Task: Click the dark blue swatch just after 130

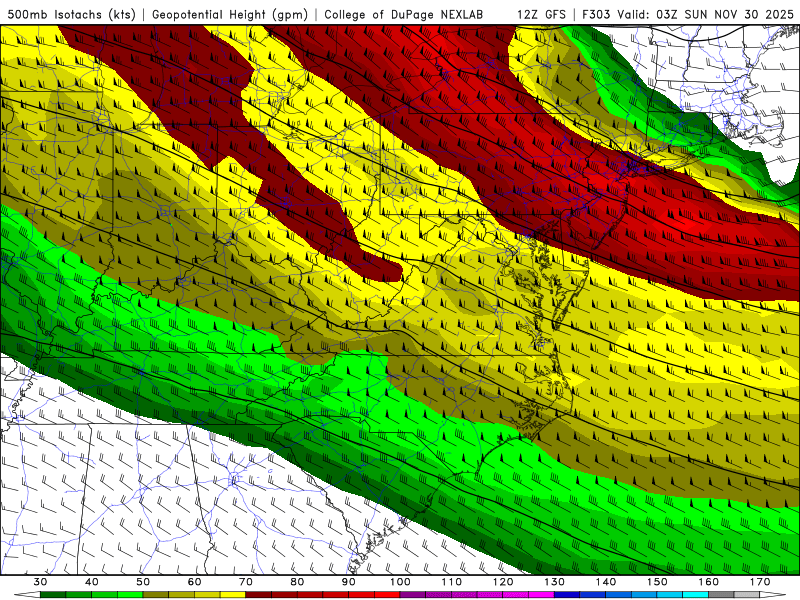Action: (x=567, y=595)
